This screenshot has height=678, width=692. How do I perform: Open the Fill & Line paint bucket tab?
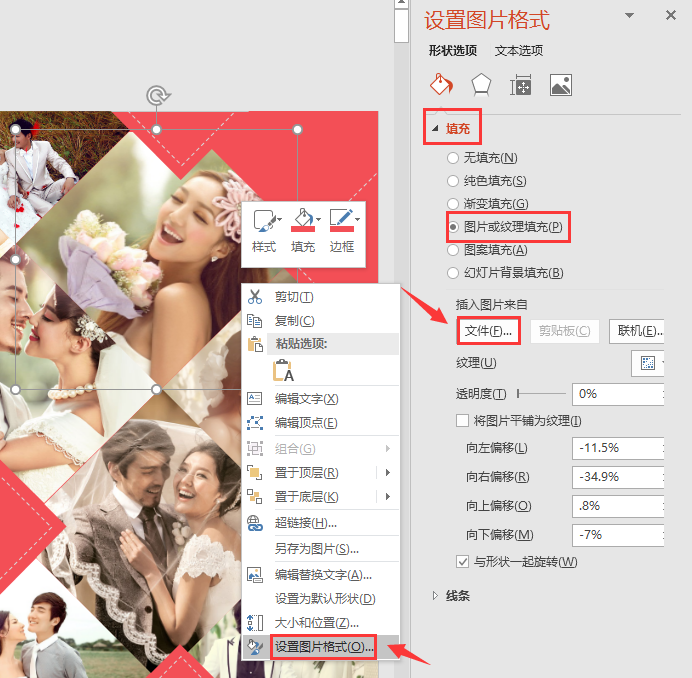point(441,84)
